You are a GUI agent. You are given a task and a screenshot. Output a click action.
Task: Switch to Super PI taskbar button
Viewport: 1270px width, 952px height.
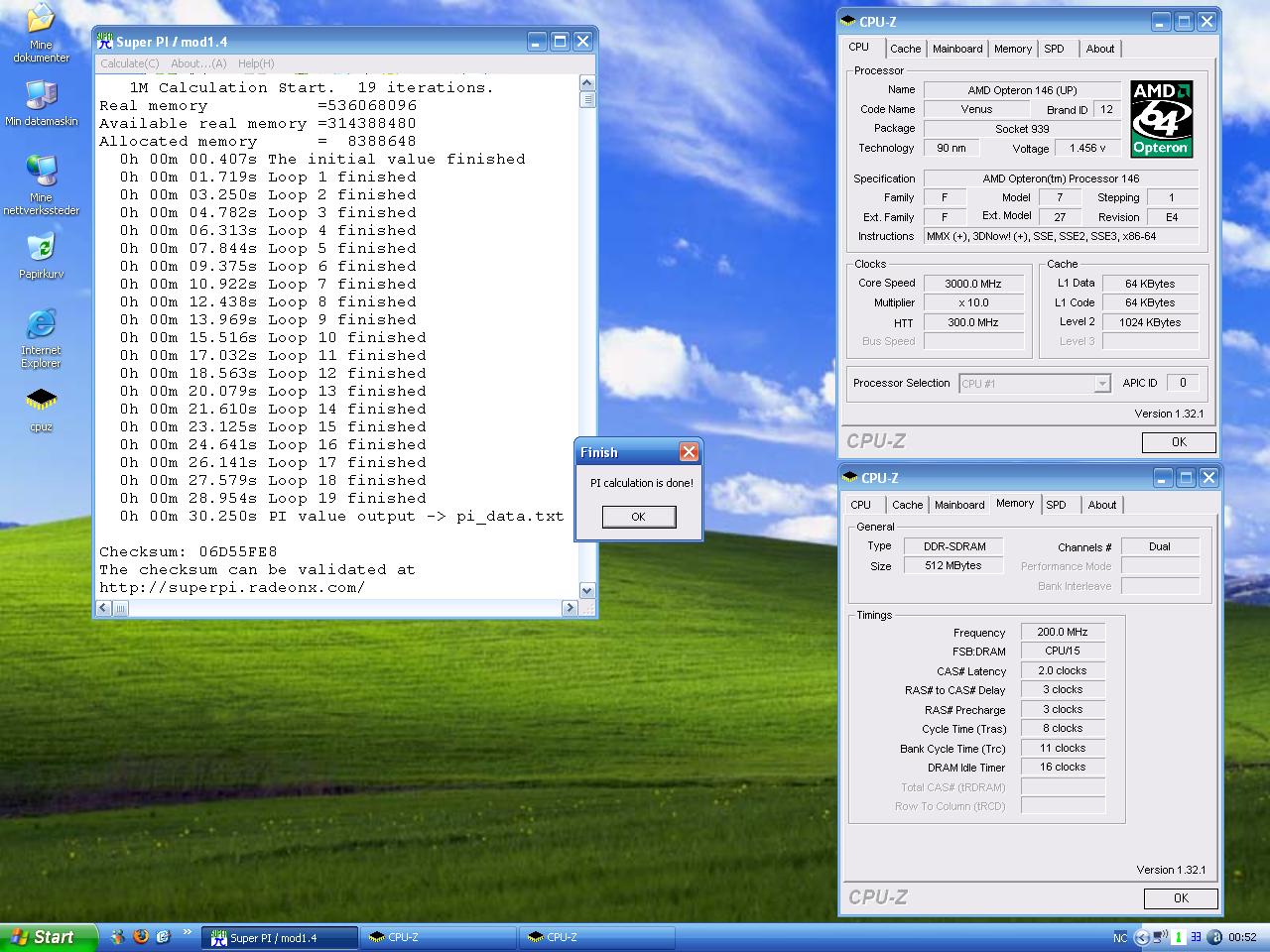point(280,937)
